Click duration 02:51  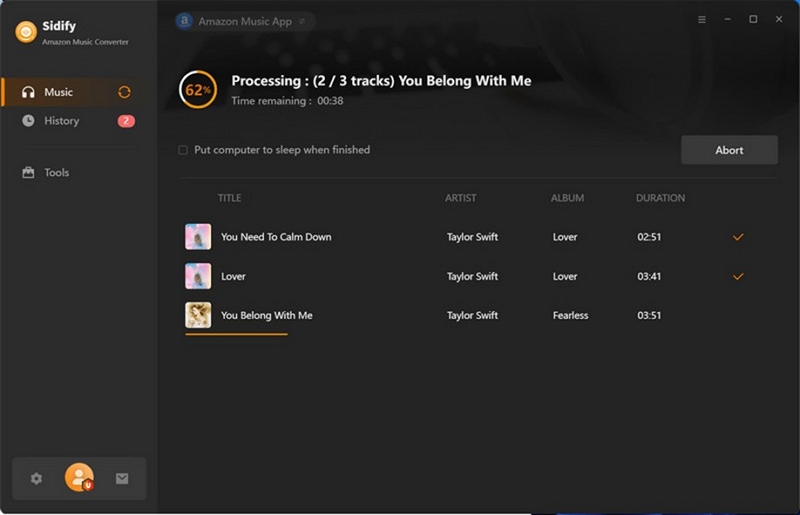[649, 237]
